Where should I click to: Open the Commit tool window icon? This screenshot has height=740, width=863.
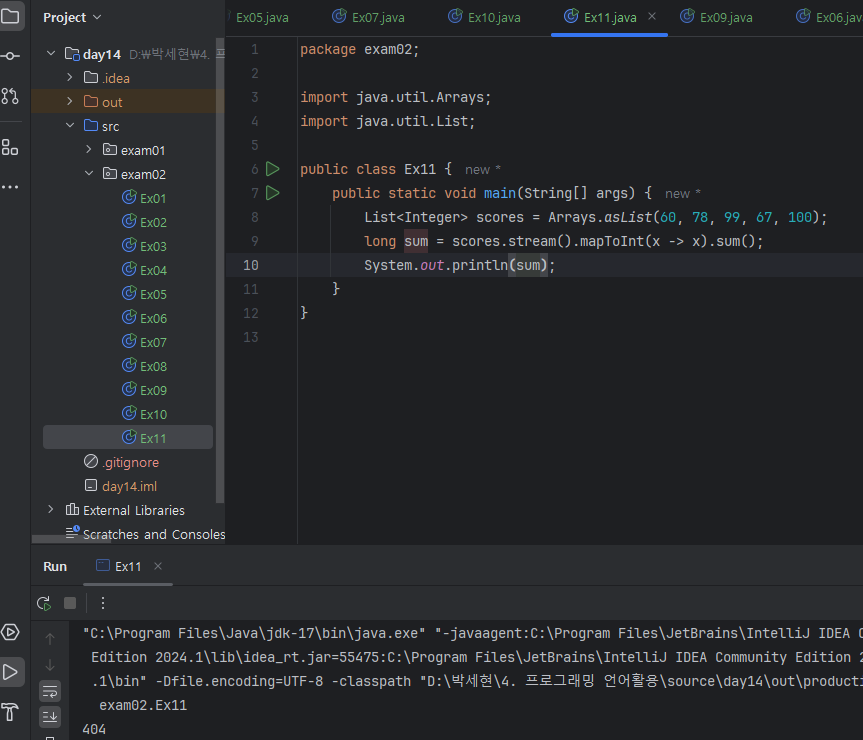[x=10, y=56]
